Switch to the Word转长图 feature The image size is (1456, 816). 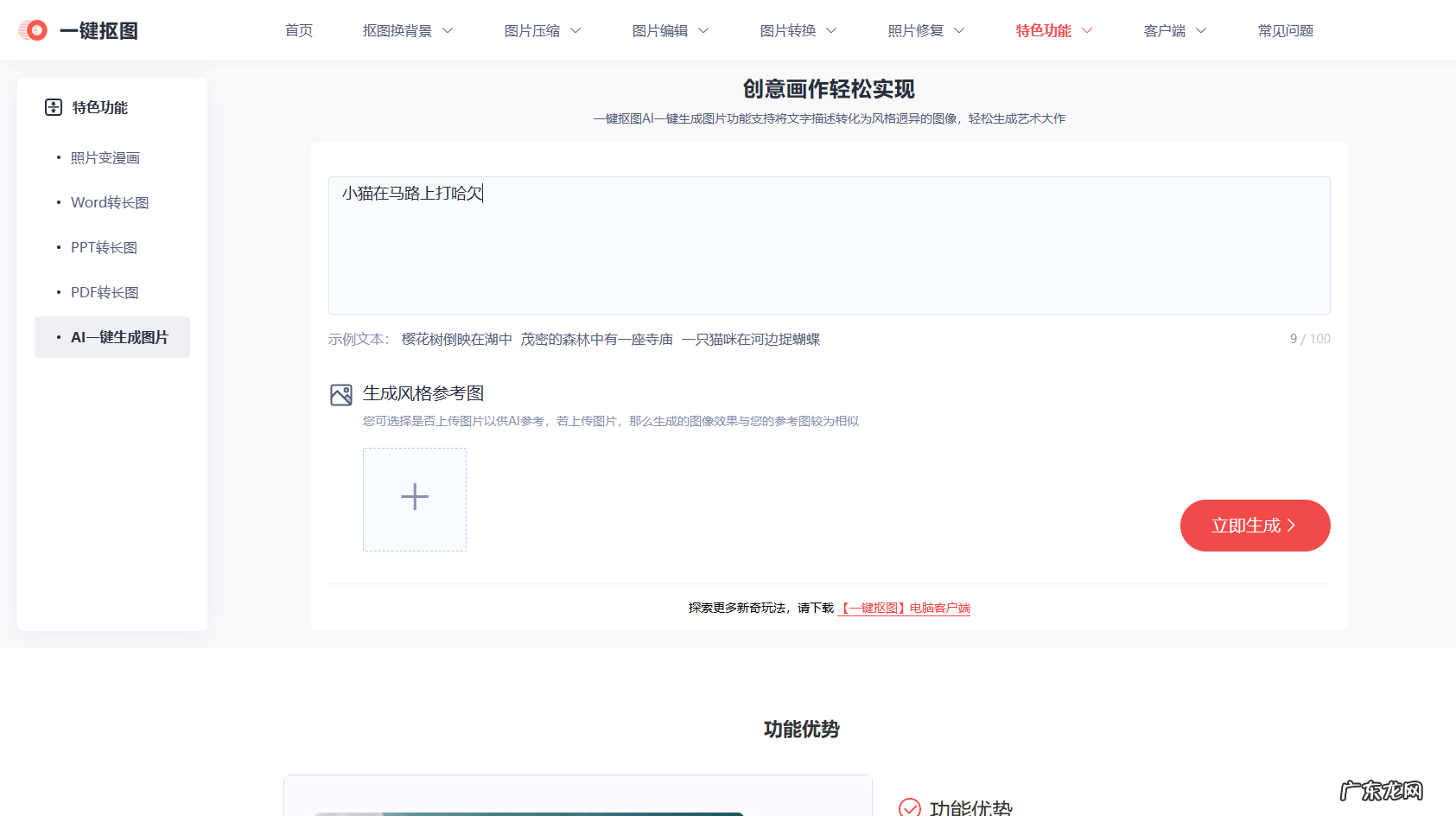(110, 202)
